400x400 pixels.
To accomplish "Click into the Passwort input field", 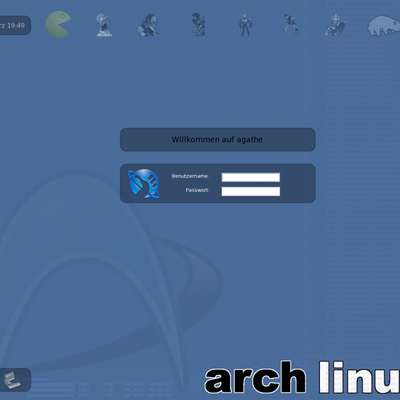I will coord(251,191).
